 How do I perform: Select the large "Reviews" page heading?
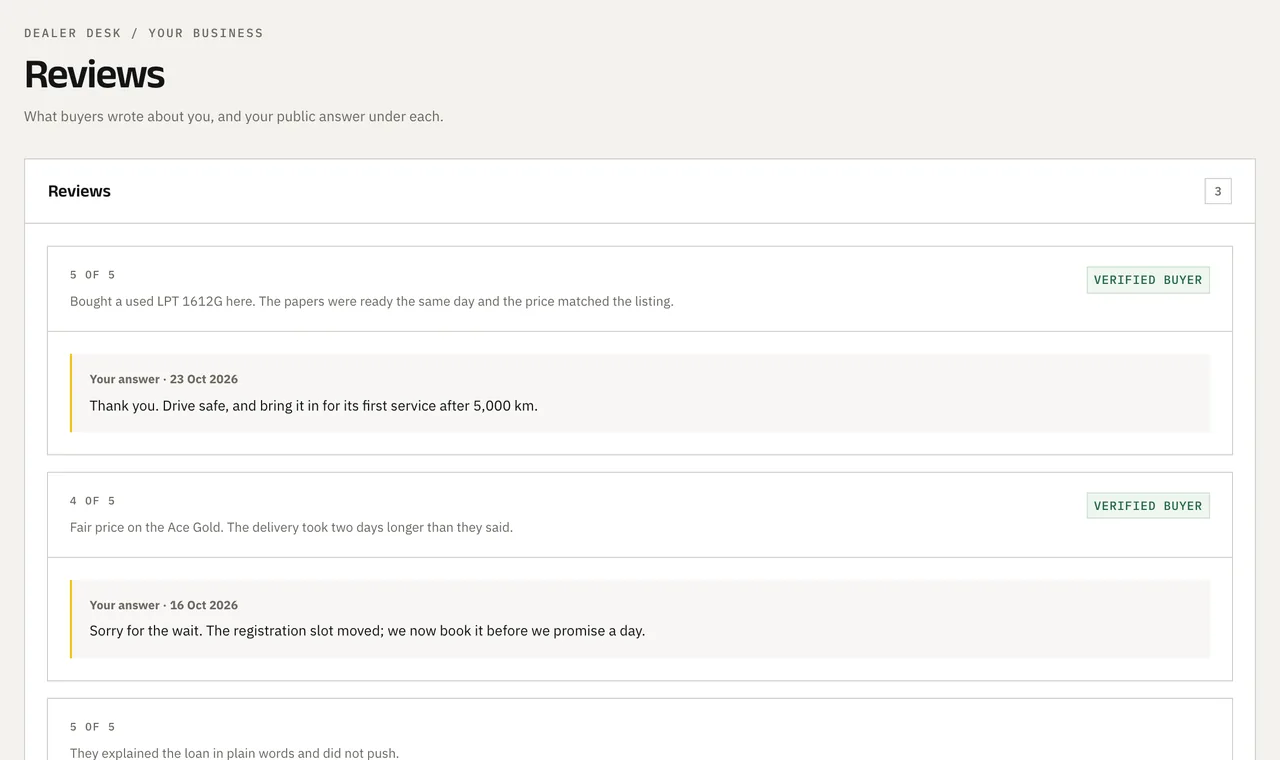click(94, 75)
